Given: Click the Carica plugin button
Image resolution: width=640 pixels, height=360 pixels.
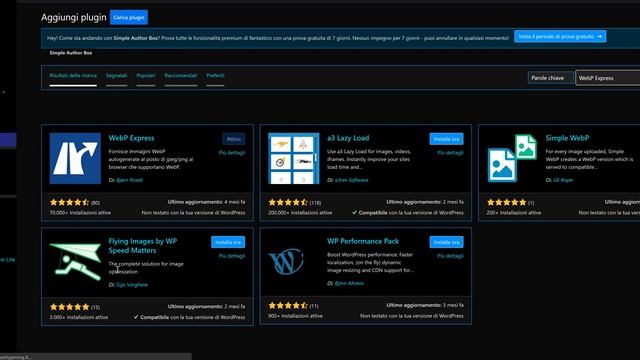Looking at the screenshot, I should 129,18.
